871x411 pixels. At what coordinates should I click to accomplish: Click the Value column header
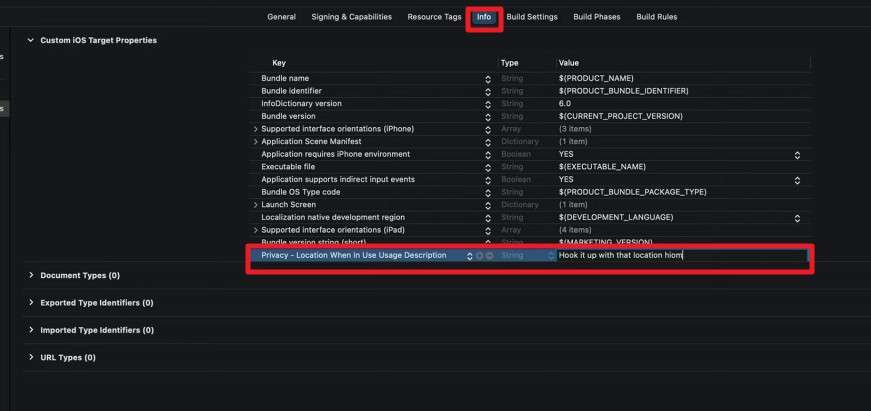coord(568,63)
